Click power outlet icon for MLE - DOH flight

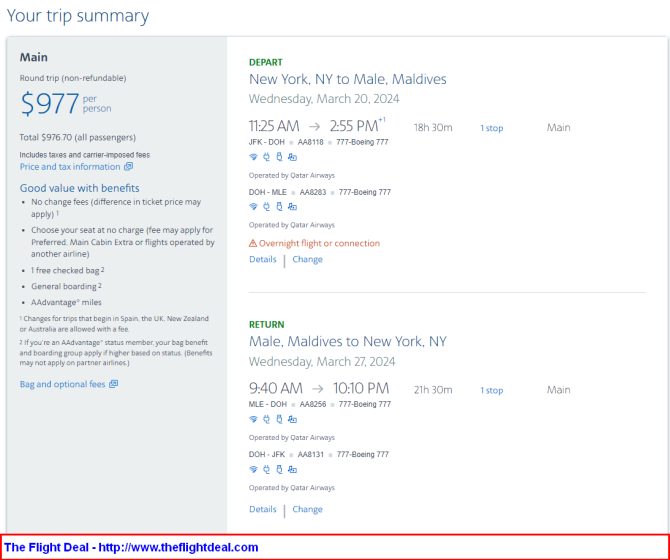click(267, 419)
